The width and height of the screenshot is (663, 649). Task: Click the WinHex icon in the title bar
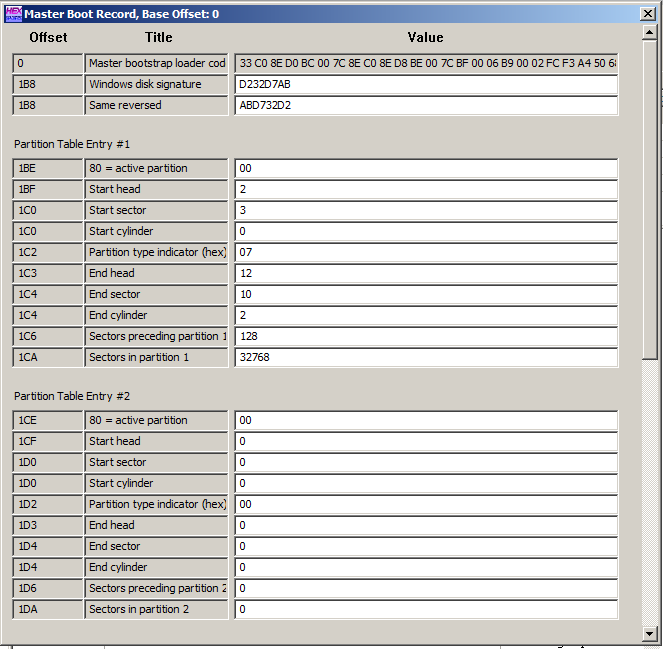[13, 14]
